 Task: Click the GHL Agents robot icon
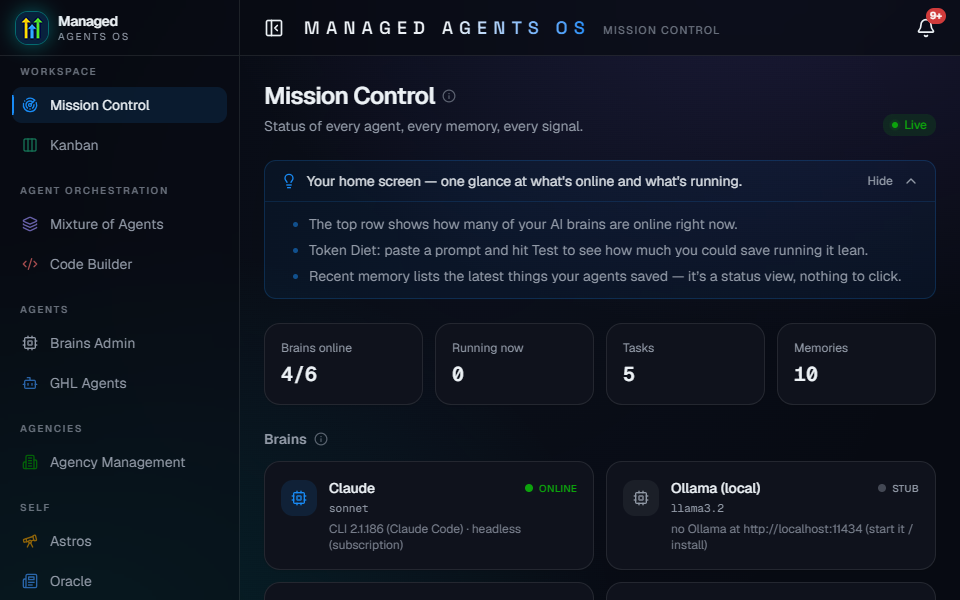30,383
